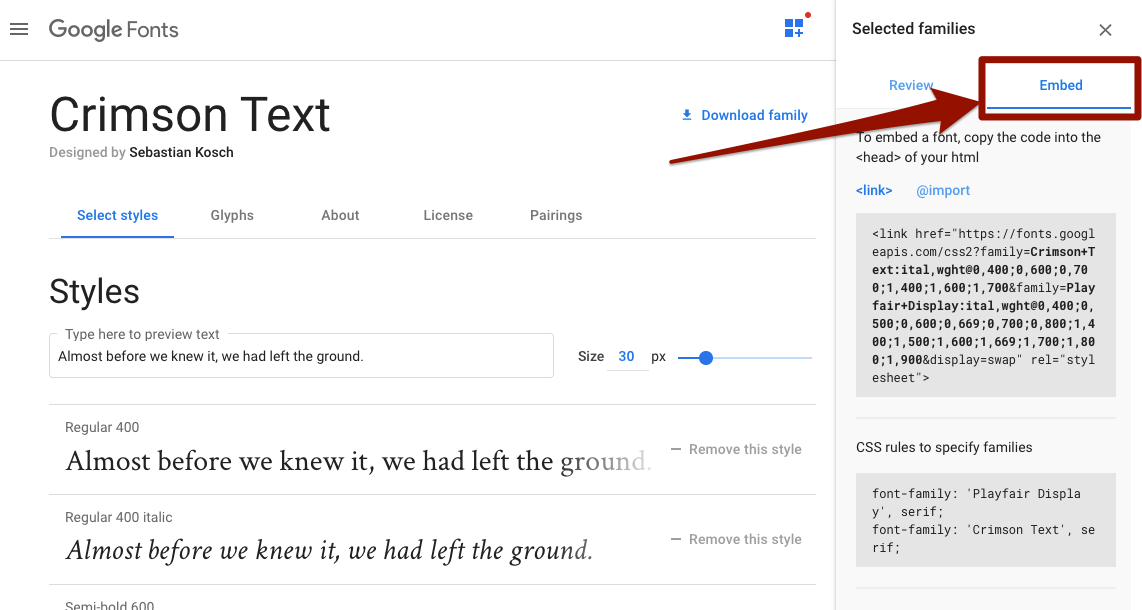Viewport: 1142px width, 610px height.
Task: Click the CSS font-family rules block
Action: [x=985, y=520]
